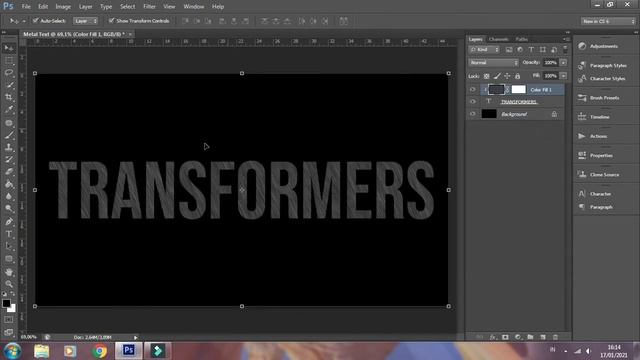
Task: Select the Zoom tool
Action: pos(9,284)
